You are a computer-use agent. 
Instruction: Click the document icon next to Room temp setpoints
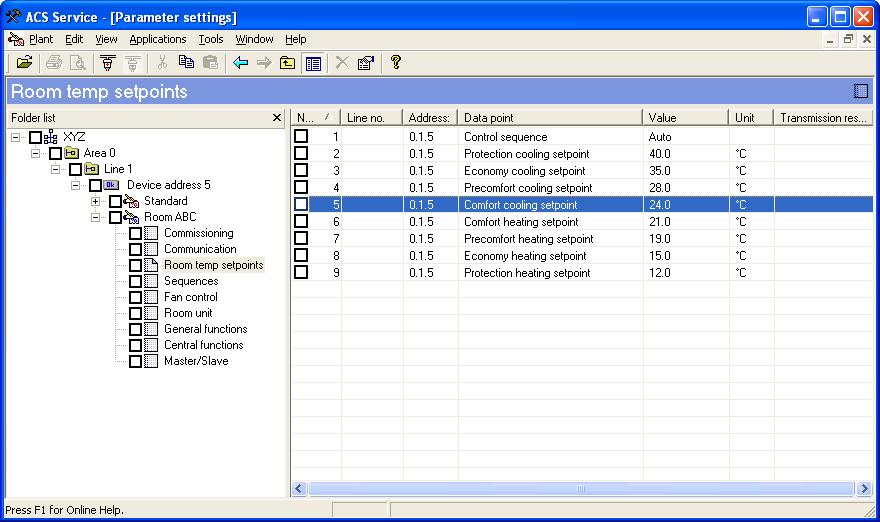pyautogui.click(x=151, y=265)
